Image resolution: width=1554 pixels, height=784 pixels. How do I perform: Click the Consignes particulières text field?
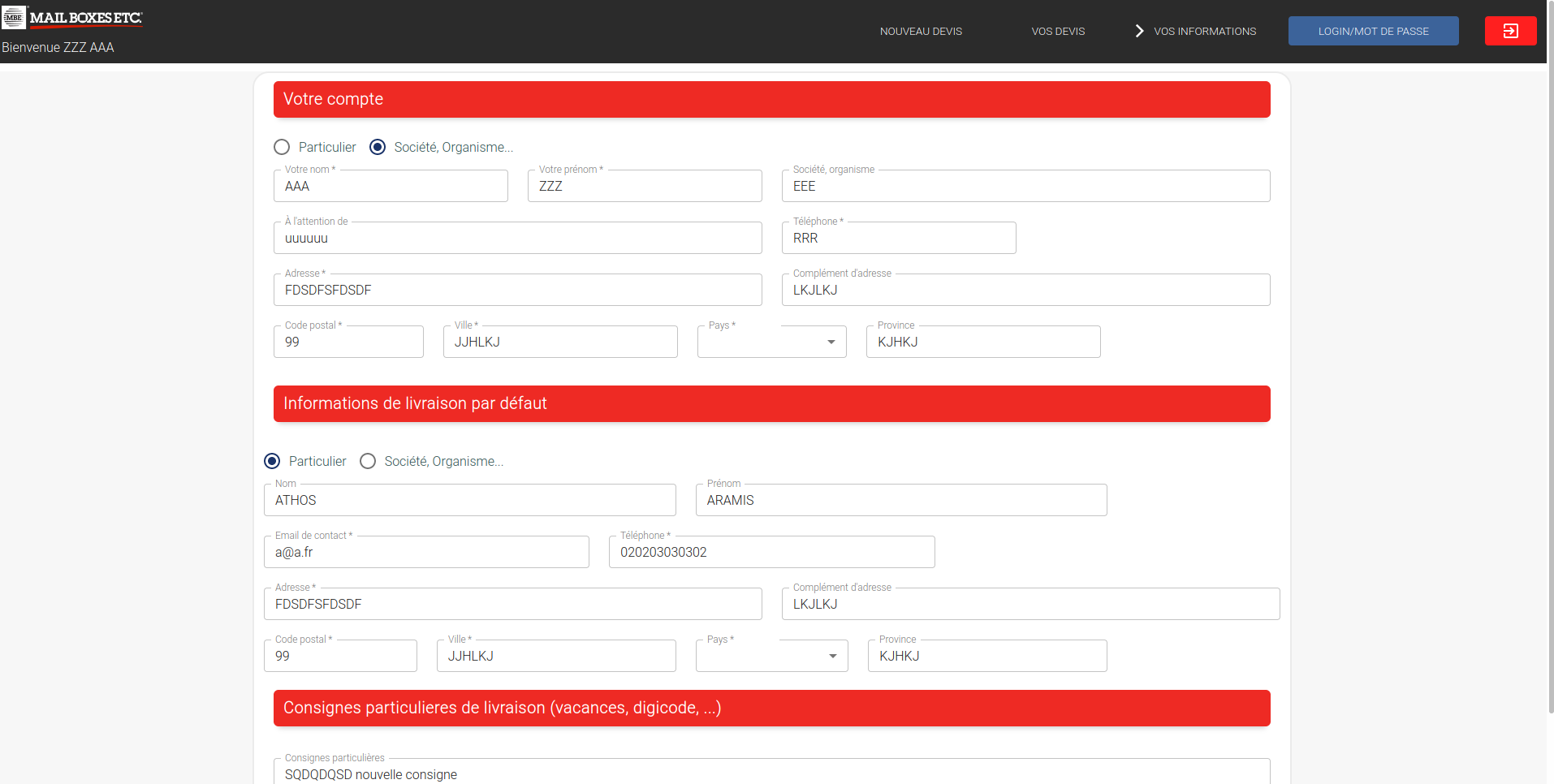point(771,773)
